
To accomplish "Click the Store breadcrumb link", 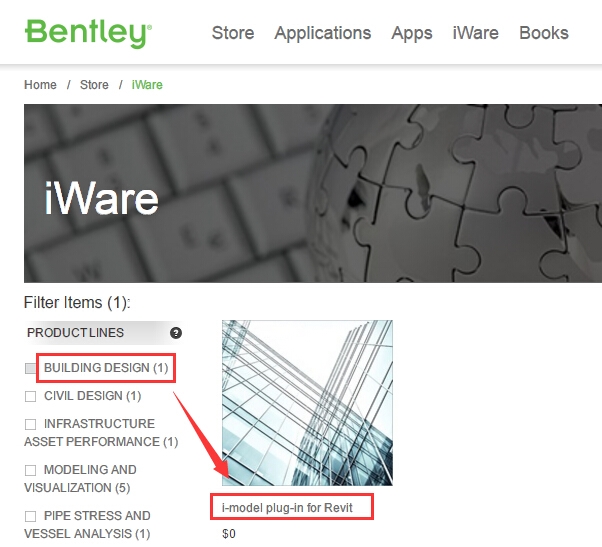I will point(94,84).
